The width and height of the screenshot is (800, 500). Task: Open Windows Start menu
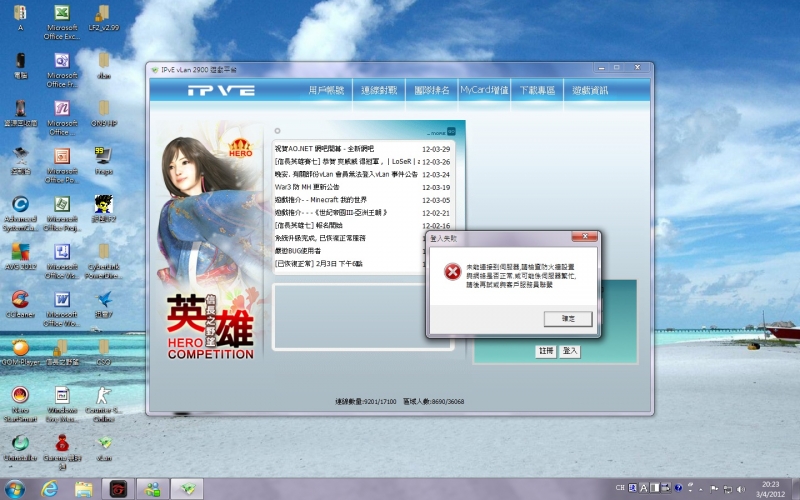(x=14, y=489)
